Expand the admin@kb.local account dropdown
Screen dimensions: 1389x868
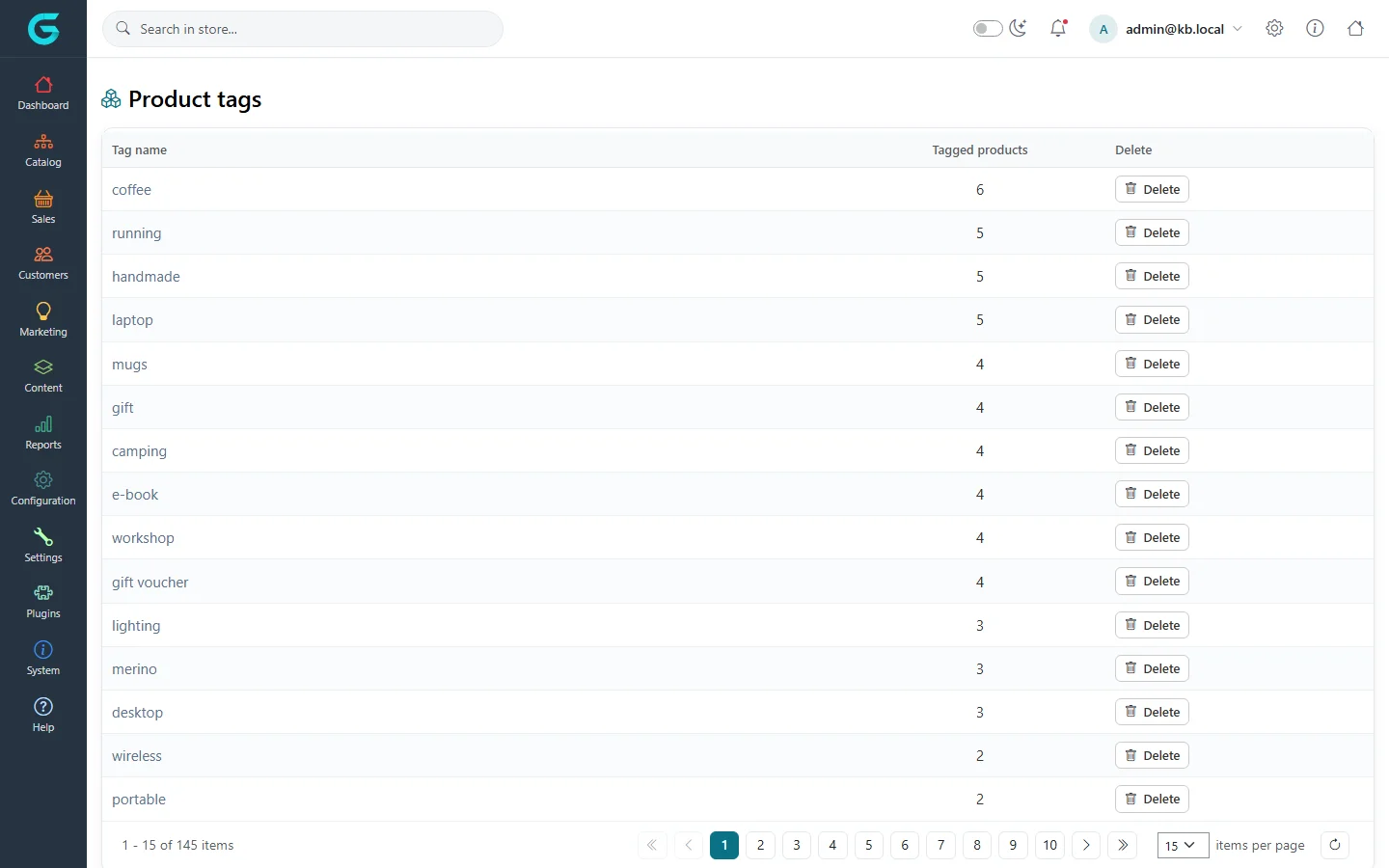1167,29
